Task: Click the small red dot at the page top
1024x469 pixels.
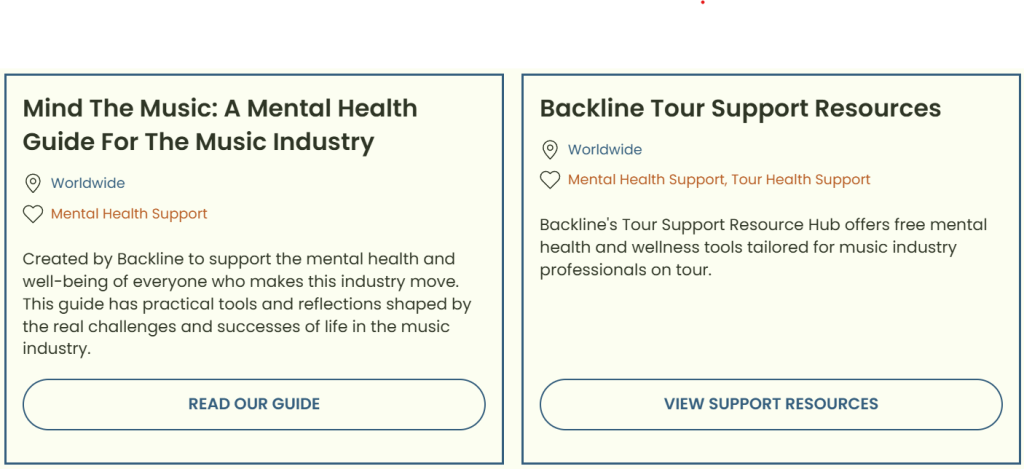Action: coord(703,2)
